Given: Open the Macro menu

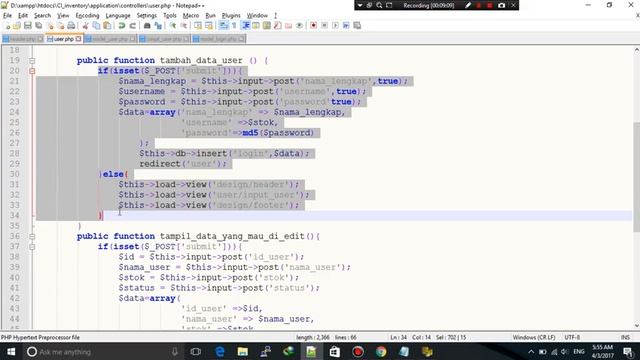Looking at the screenshot, I should 191,16.
